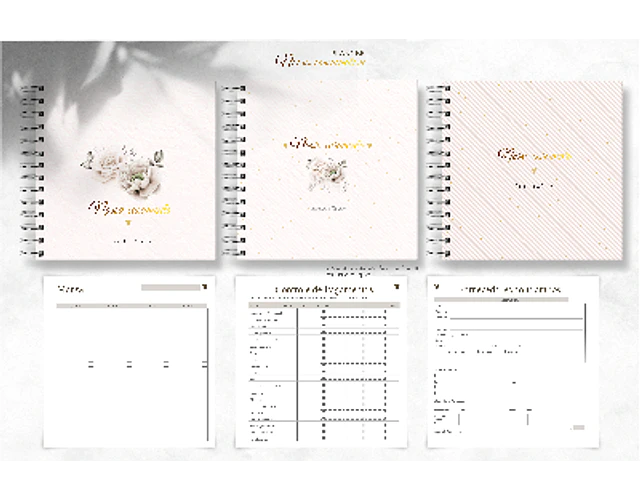Click the spiral binding of the left notebook
Image resolution: width=640 pixels, height=500 pixels.
pos(34,170)
